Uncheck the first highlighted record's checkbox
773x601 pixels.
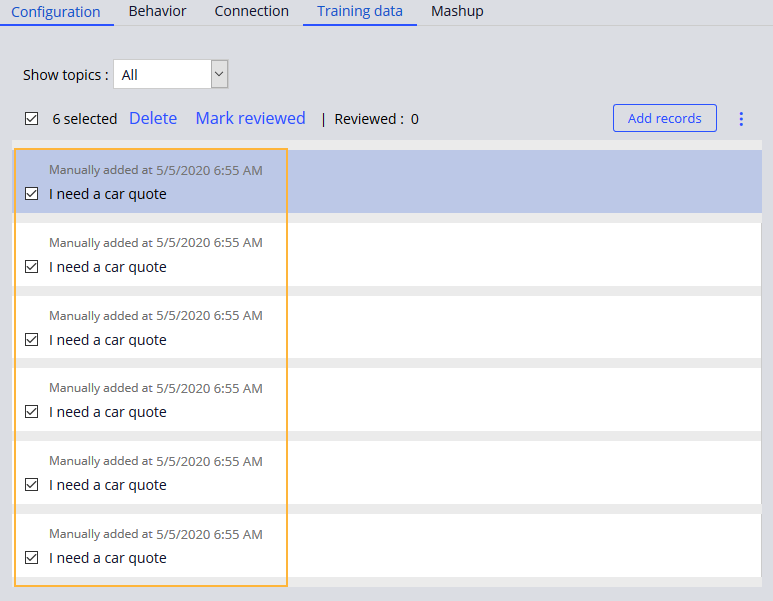(x=32, y=194)
